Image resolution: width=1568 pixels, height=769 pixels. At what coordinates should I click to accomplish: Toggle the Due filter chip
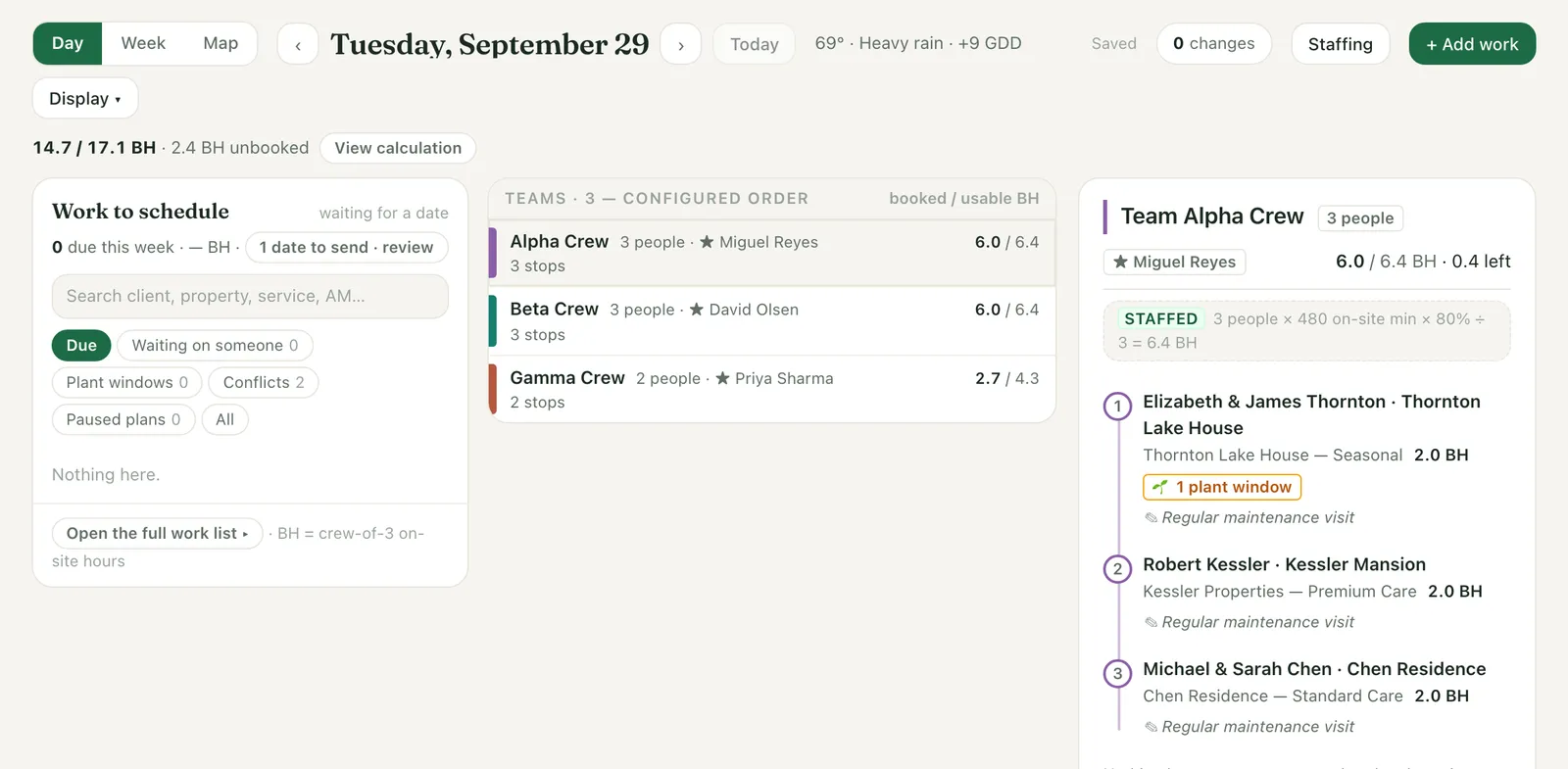81,345
